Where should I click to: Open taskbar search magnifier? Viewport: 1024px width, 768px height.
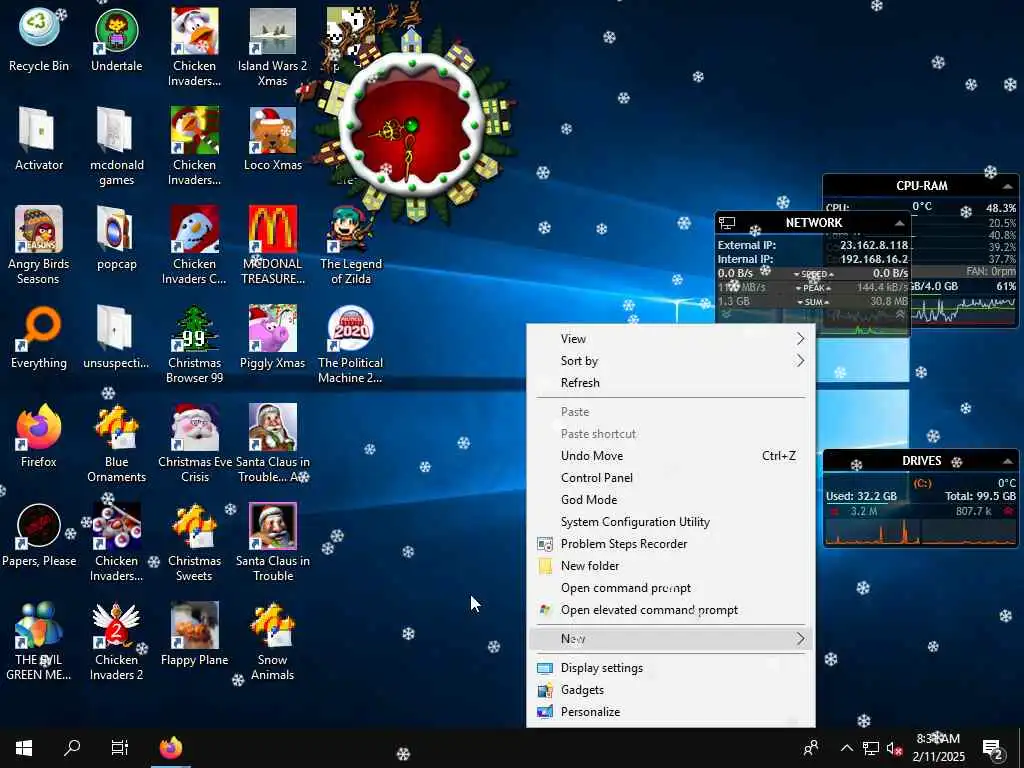[x=72, y=748]
